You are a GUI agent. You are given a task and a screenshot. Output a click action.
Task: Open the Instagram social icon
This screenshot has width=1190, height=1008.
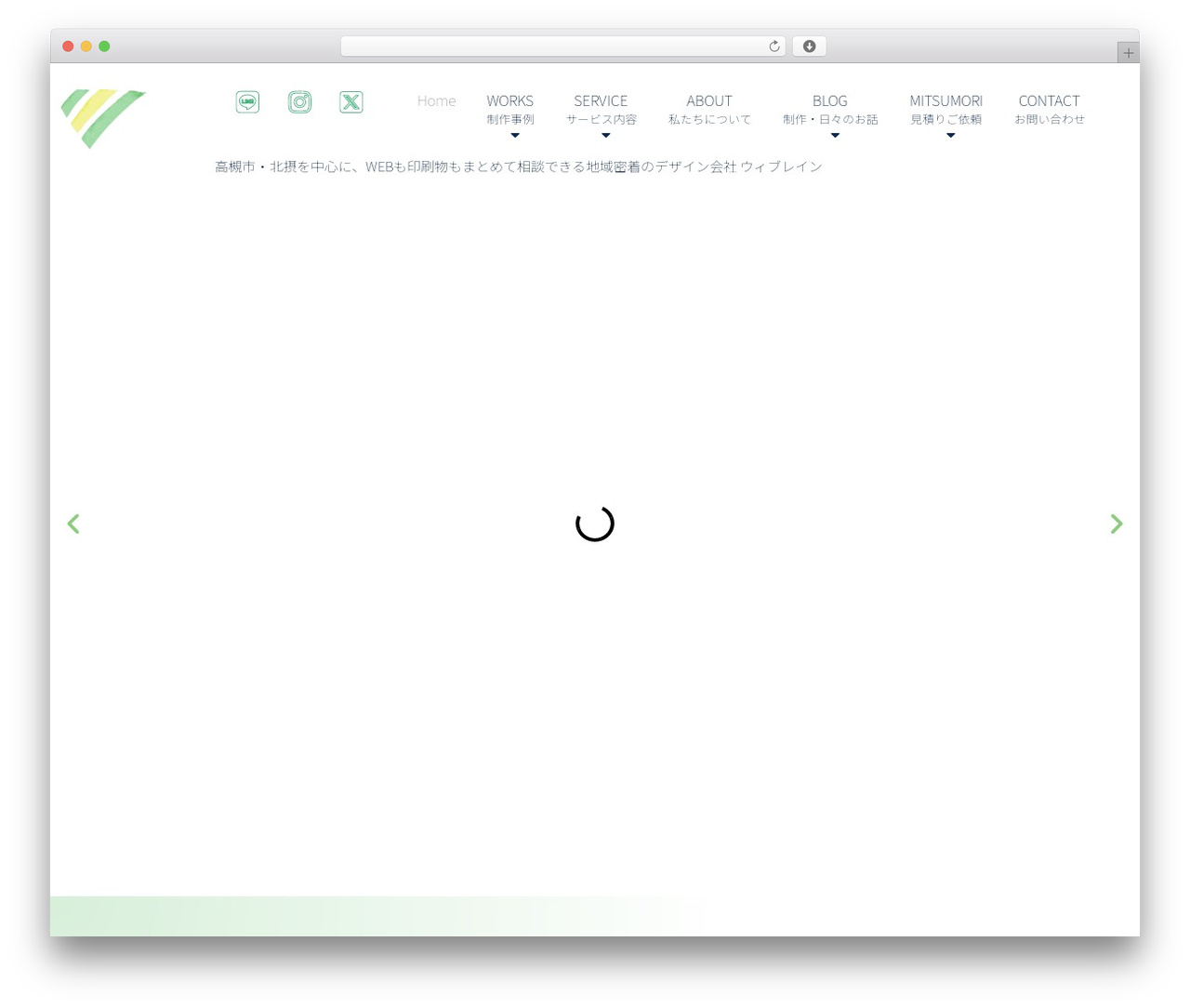[299, 102]
